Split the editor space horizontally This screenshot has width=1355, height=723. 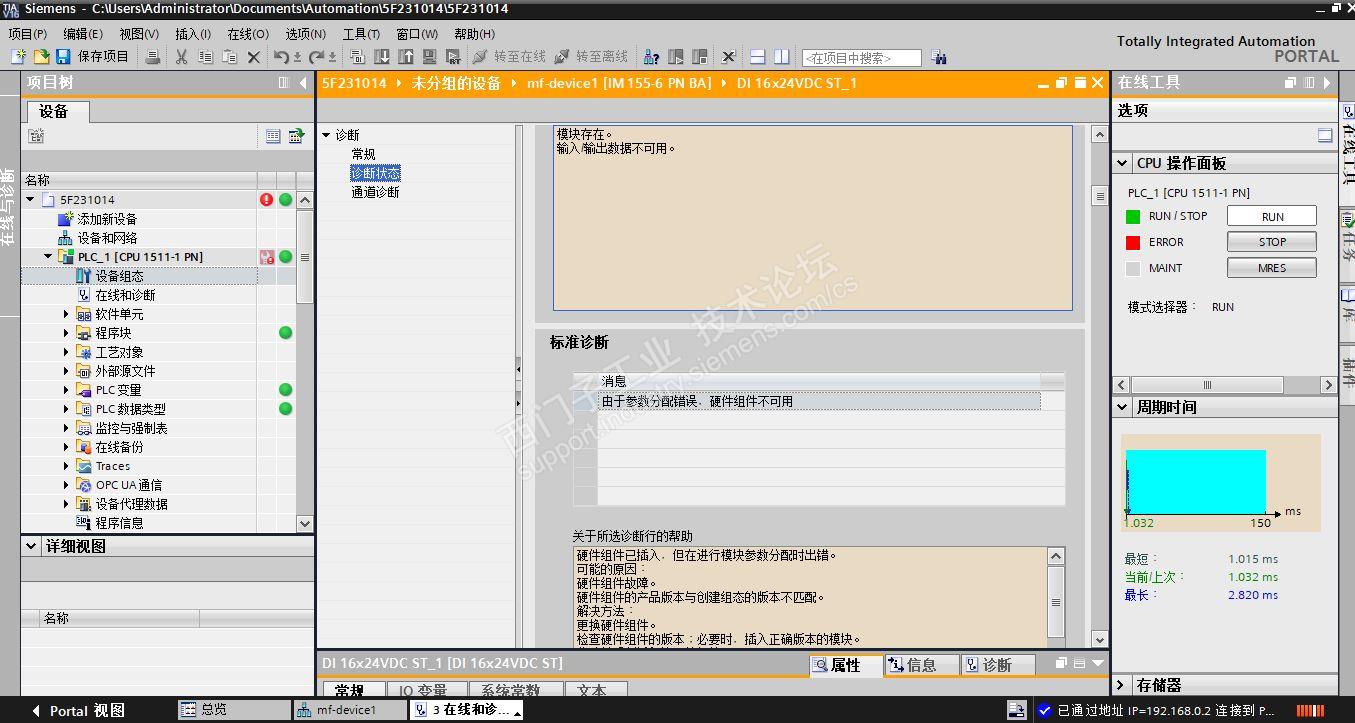click(757, 57)
